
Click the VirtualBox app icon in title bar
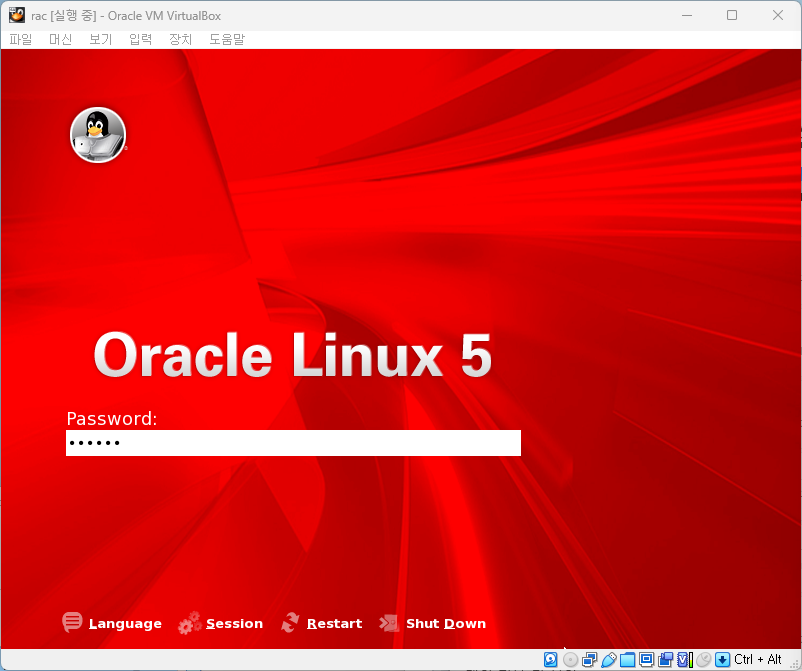coord(16,15)
